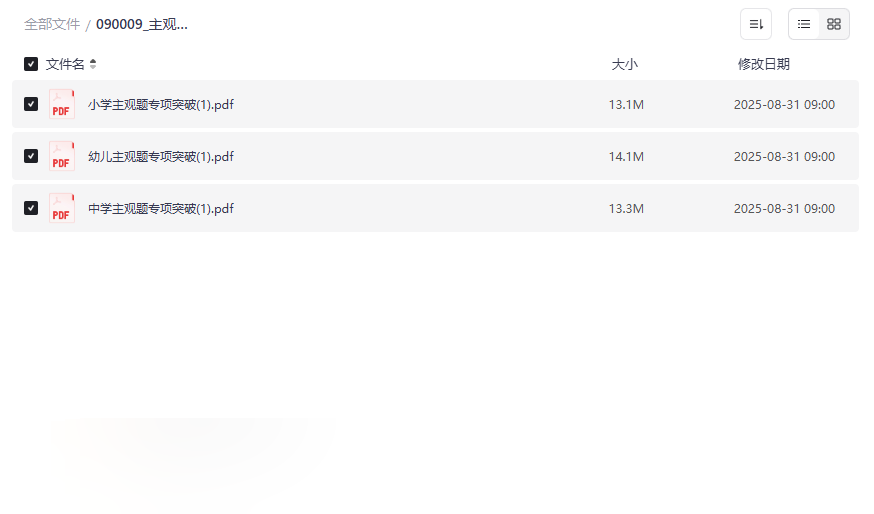Image resolution: width=874 pixels, height=514 pixels.
Task: Open file name 幼儿主观题专项突破(1).pdf
Action: 161,157
